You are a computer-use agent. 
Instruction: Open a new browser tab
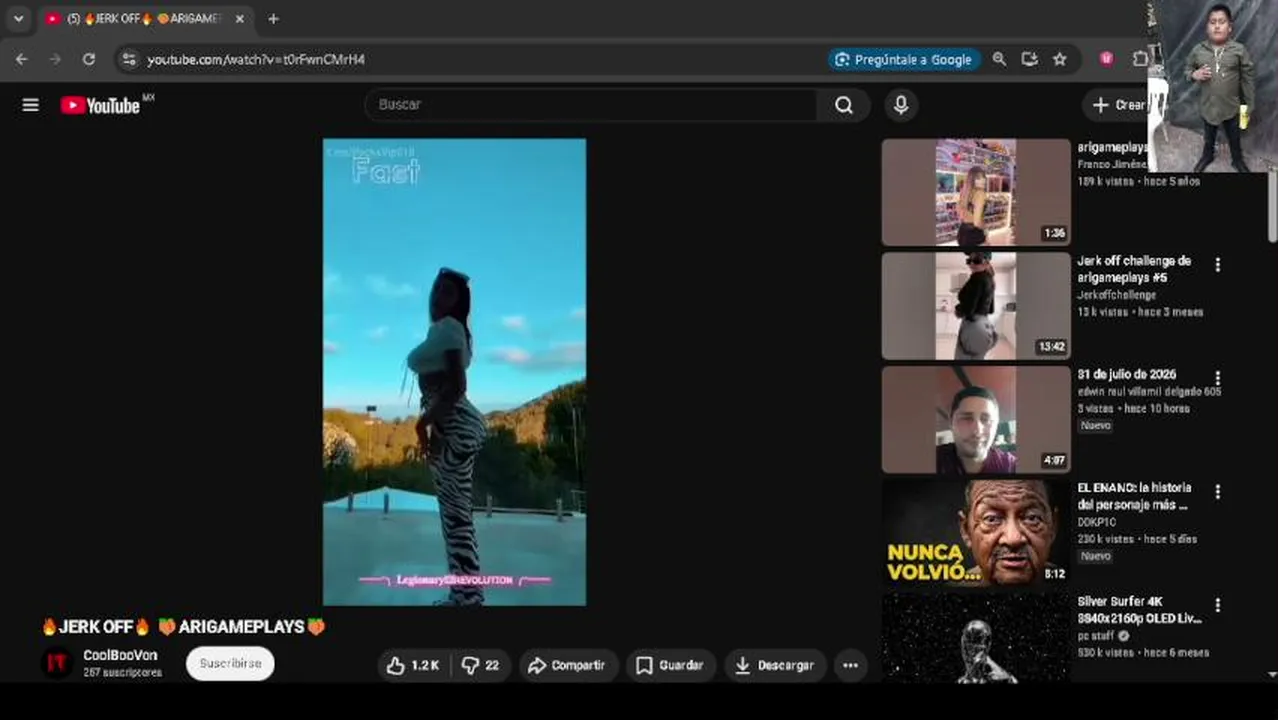pyautogui.click(x=273, y=19)
